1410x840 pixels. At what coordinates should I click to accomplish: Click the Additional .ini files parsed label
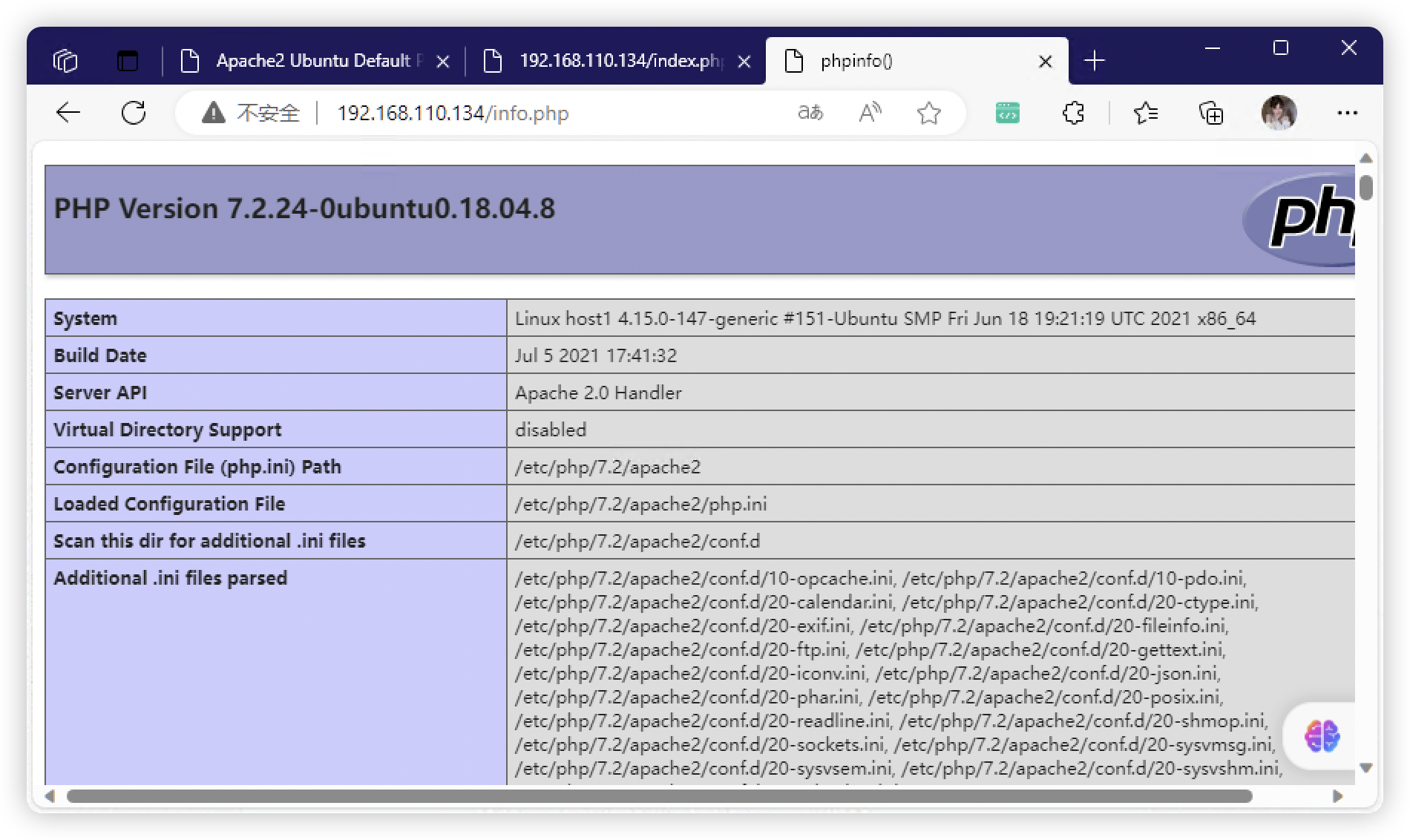[x=170, y=578]
